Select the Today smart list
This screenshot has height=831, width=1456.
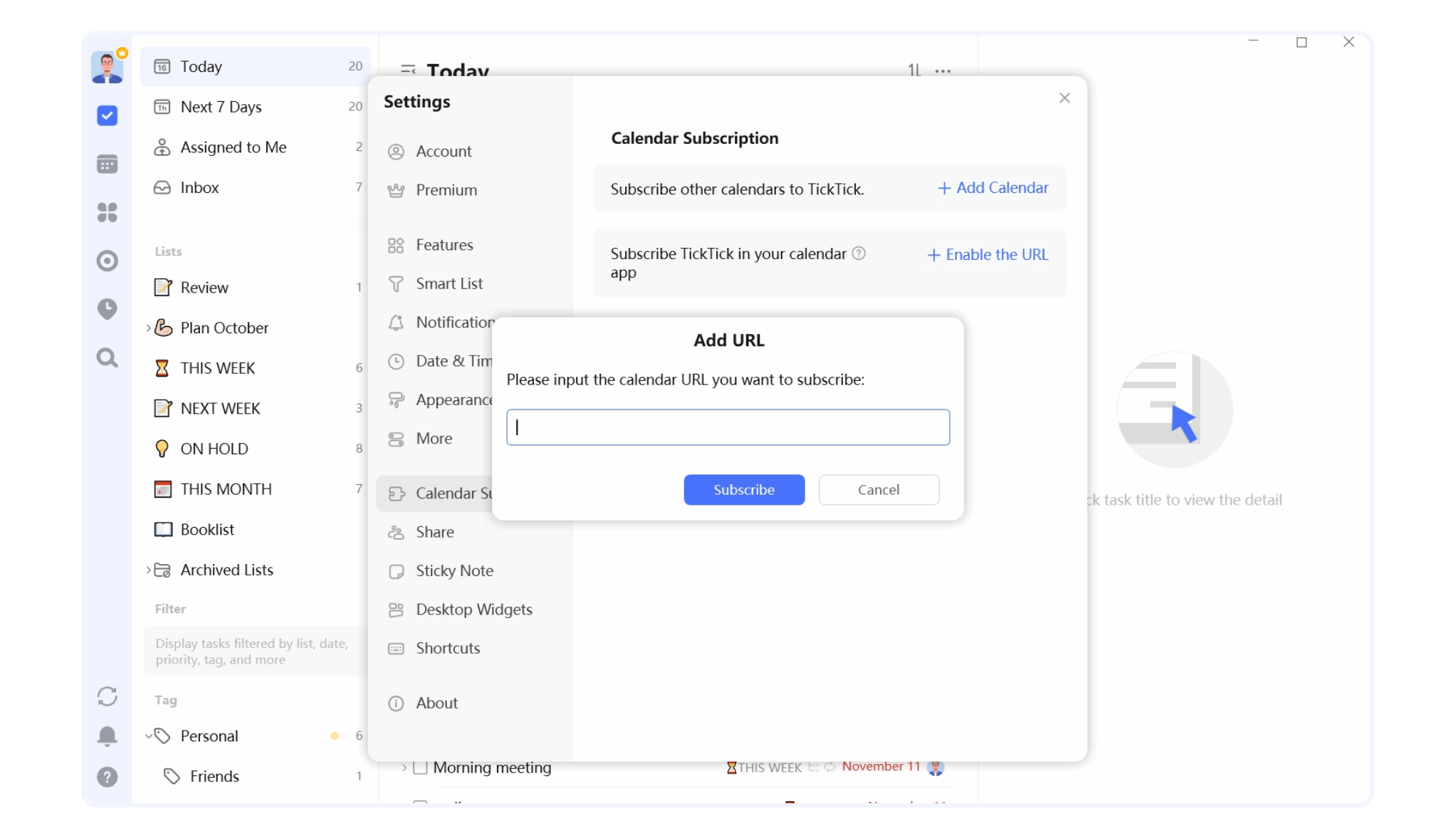pyautogui.click(x=256, y=66)
